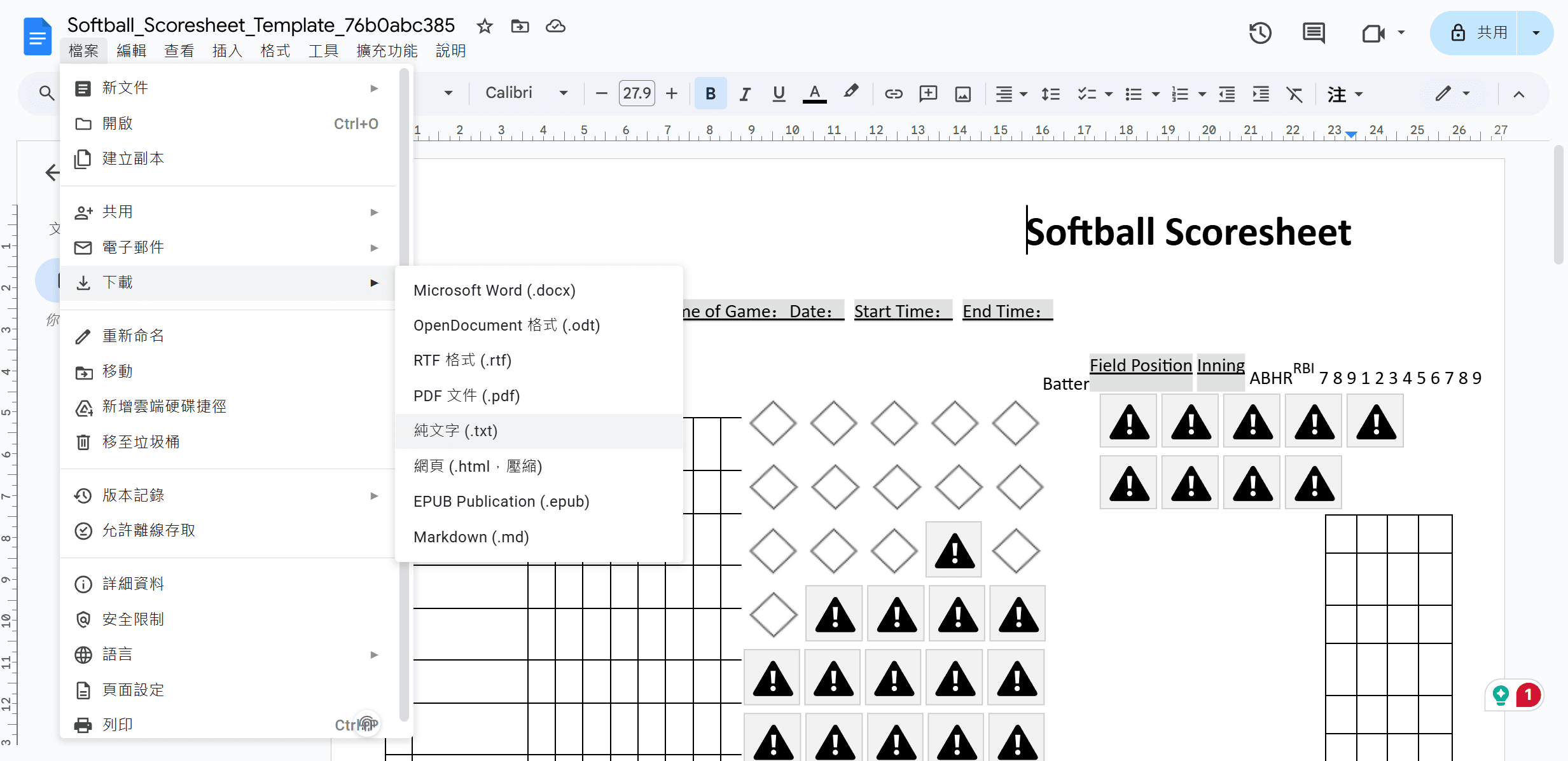Open the share options dropdown arrow
Image resolution: width=1568 pixels, height=761 pixels.
pos(1536,33)
